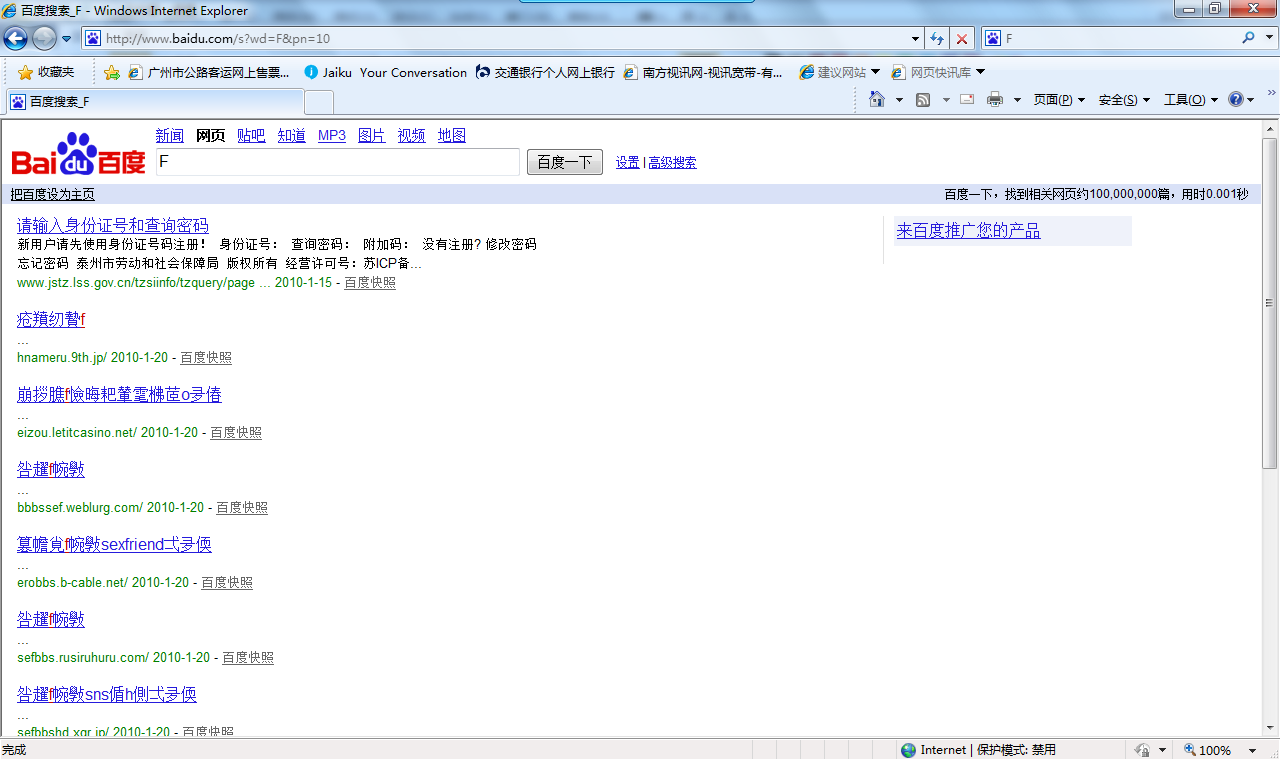This screenshot has width=1280, height=760.
Task: Open the 高级搜索 link
Action: click(x=673, y=163)
